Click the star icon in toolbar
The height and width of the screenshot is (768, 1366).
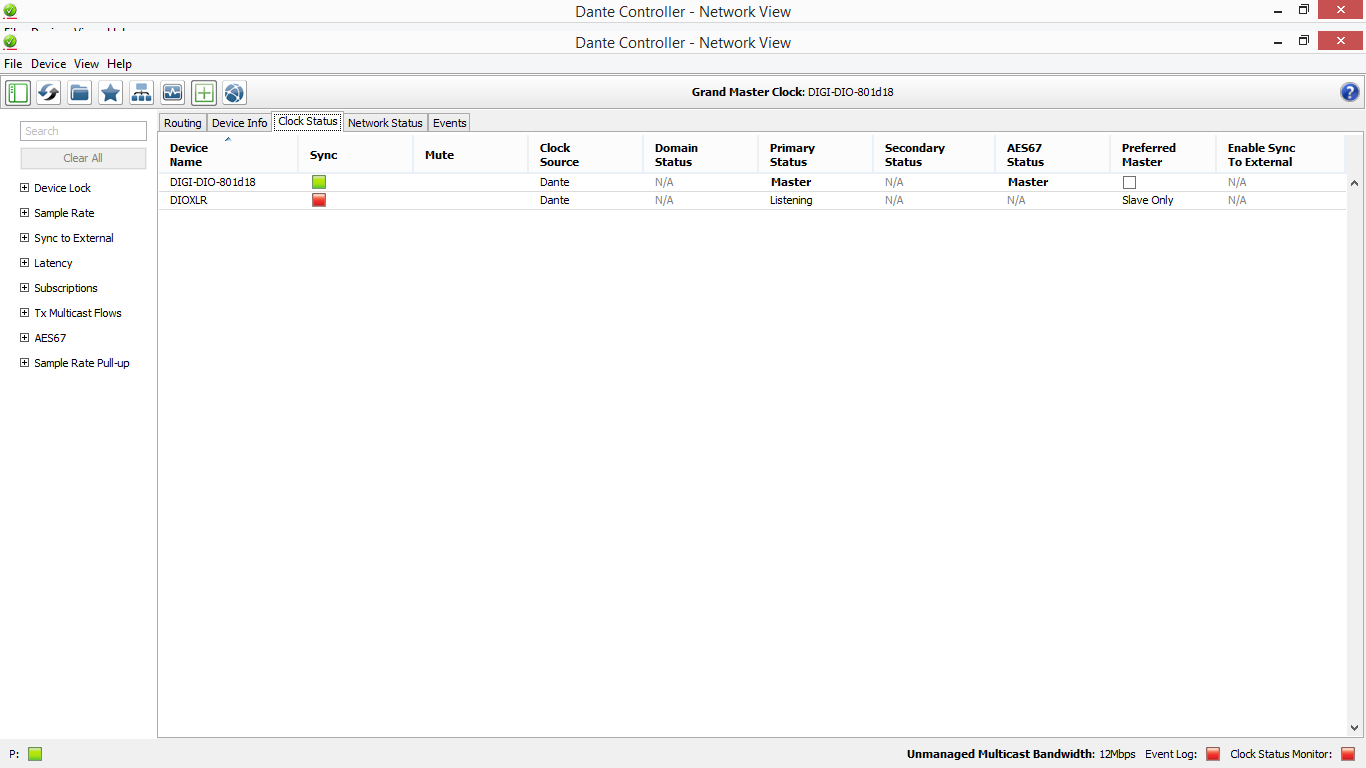pyautogui.click(x=111, y=93)
